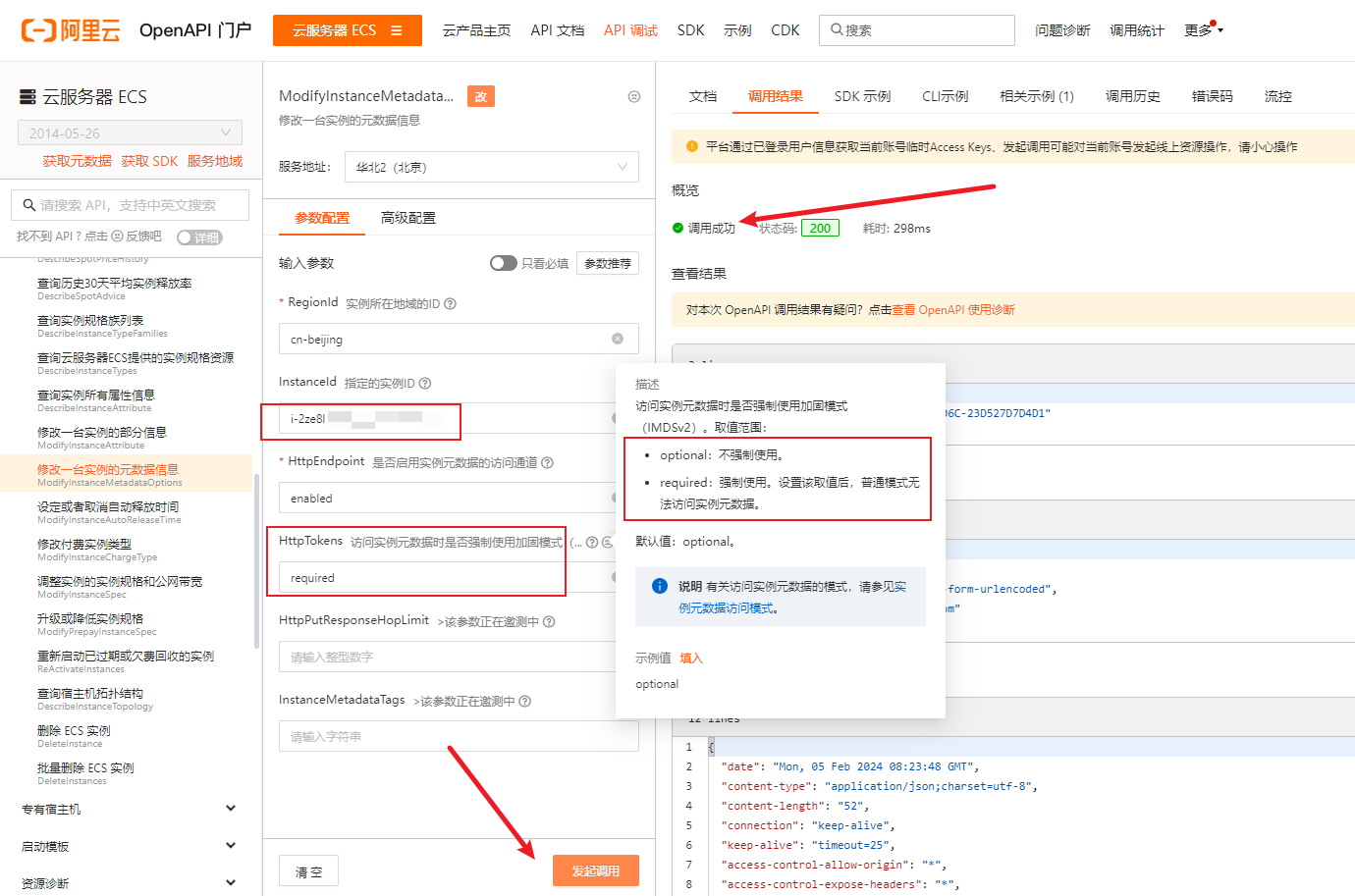1355x896 pixels.
Task: Open the API 文档 menu item
Action: [558, 30]
